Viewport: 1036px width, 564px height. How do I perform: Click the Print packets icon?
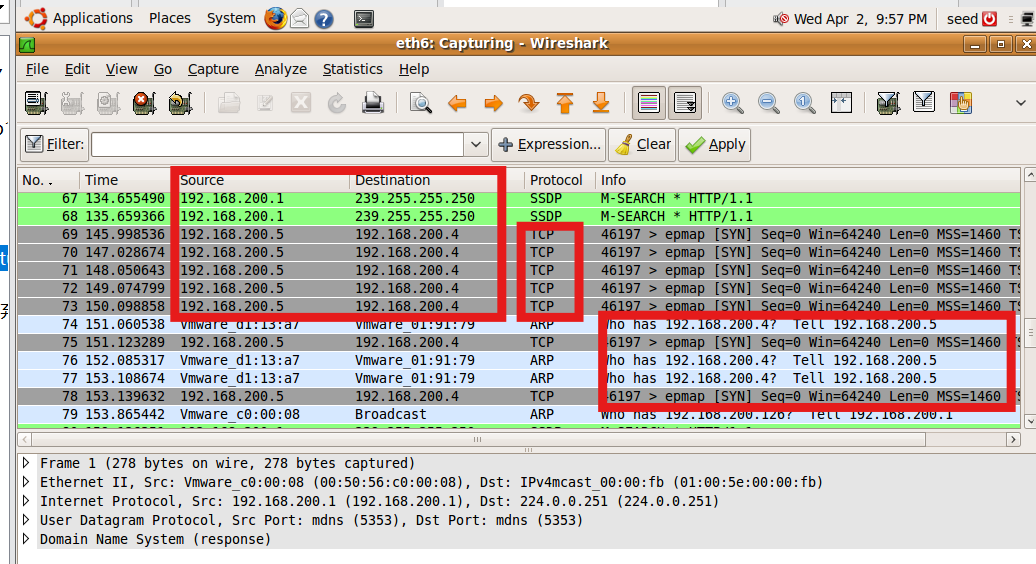[373, 103]
